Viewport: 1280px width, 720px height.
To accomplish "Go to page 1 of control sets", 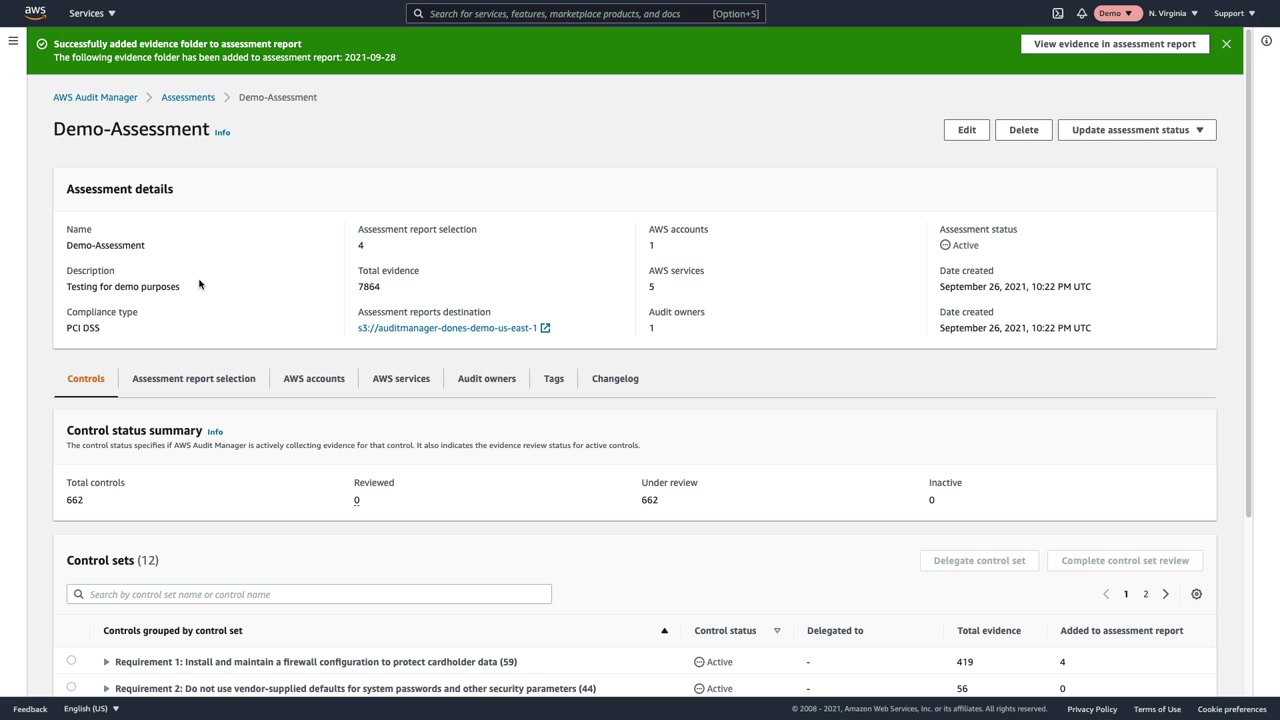I will [x=1126, y=594].
